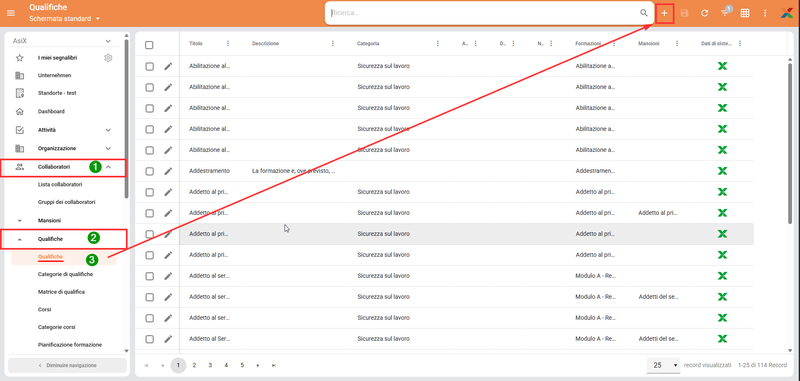800x381 pixels.
Task: Open Formazioni column options menu
Action: click(614, 44)
